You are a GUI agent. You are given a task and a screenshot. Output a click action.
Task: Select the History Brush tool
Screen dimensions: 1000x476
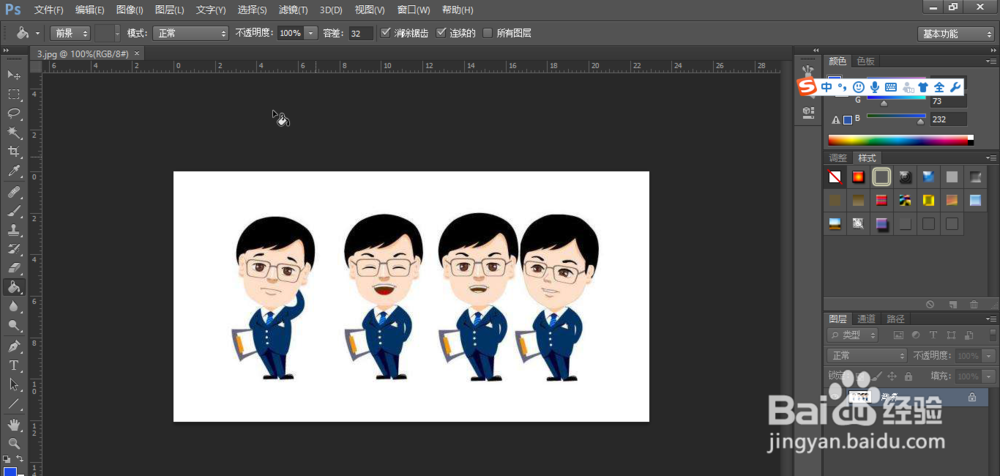[14, 249]
